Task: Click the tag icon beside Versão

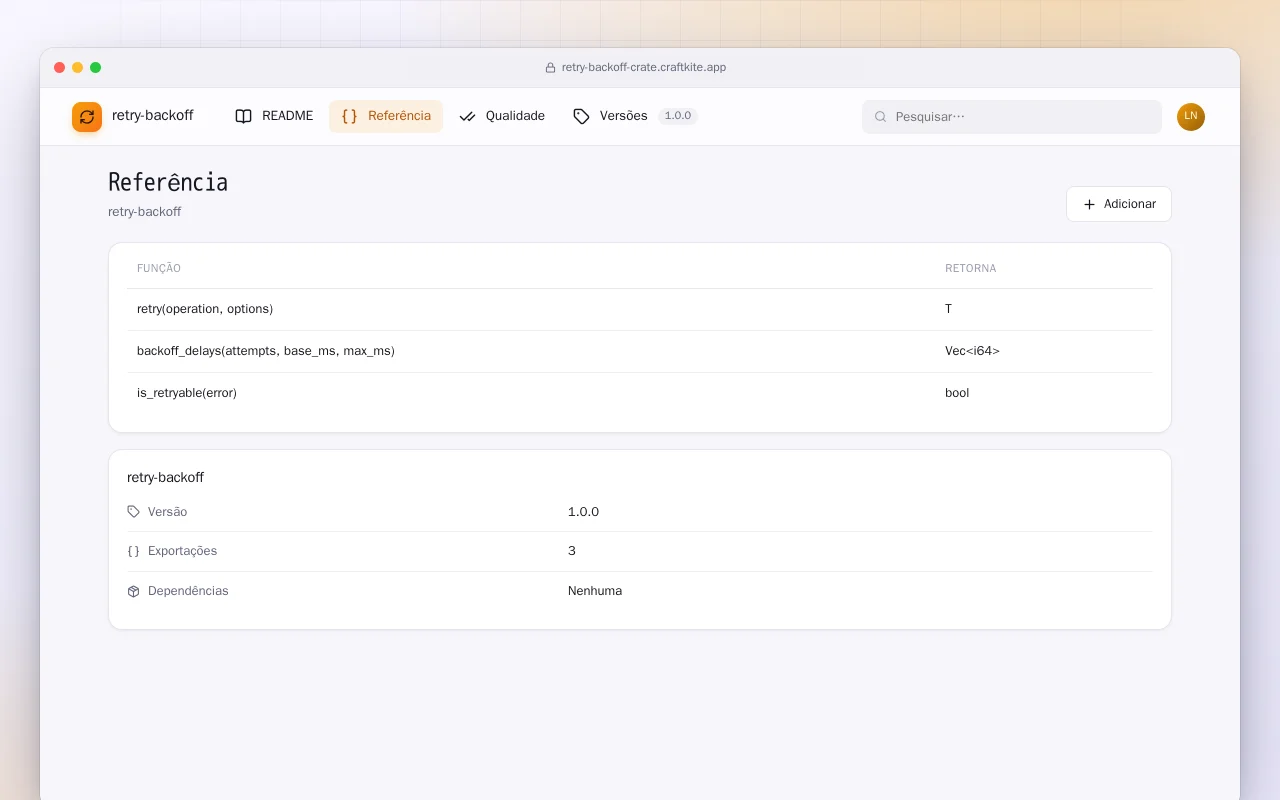Action: 134,512
